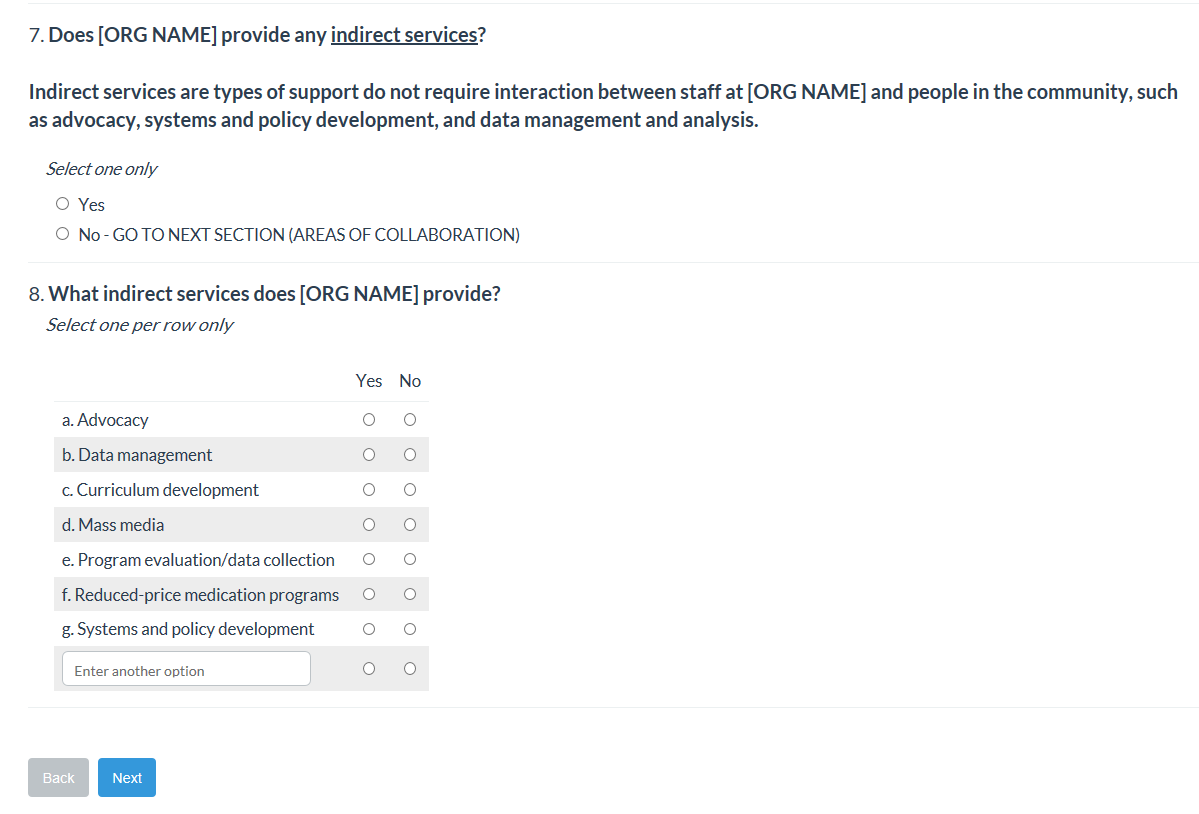Screen dimensions: 1199x814
Task: Mark Yes for Program evaluation/data collection
Action: point(369,559)
